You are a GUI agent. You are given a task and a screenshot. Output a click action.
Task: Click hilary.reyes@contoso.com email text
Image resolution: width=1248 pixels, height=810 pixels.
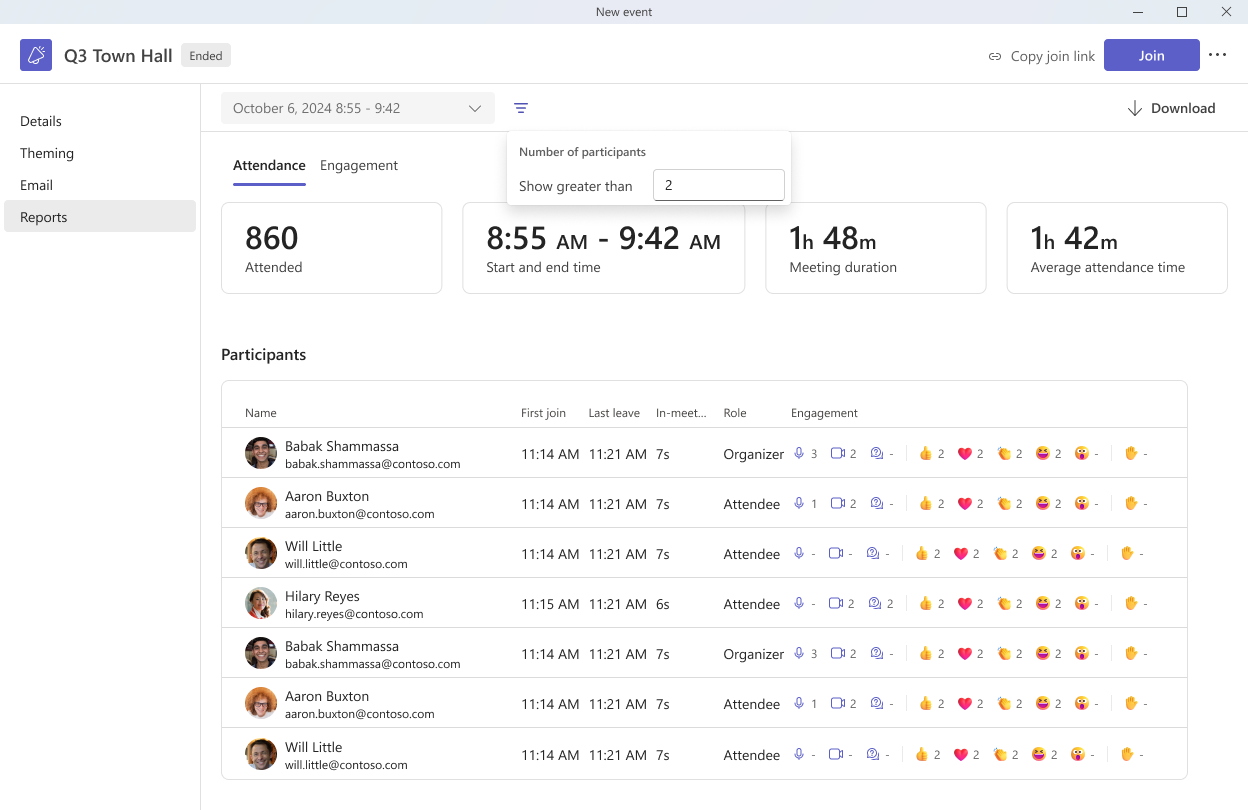354,614
